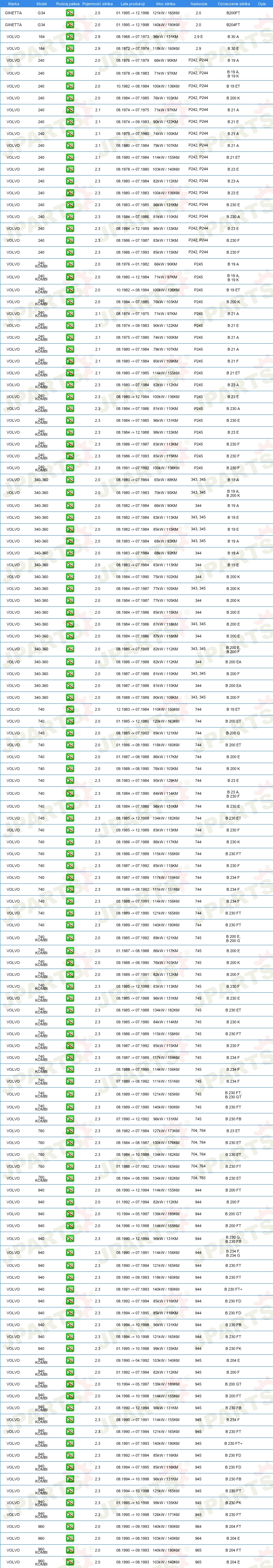This screenshot has width=273, height=1568.
Task: Click fuel icon in Volvo 760 Kombi B 230 ET row
Action: pyautogui.click(x=70, y=1178)
